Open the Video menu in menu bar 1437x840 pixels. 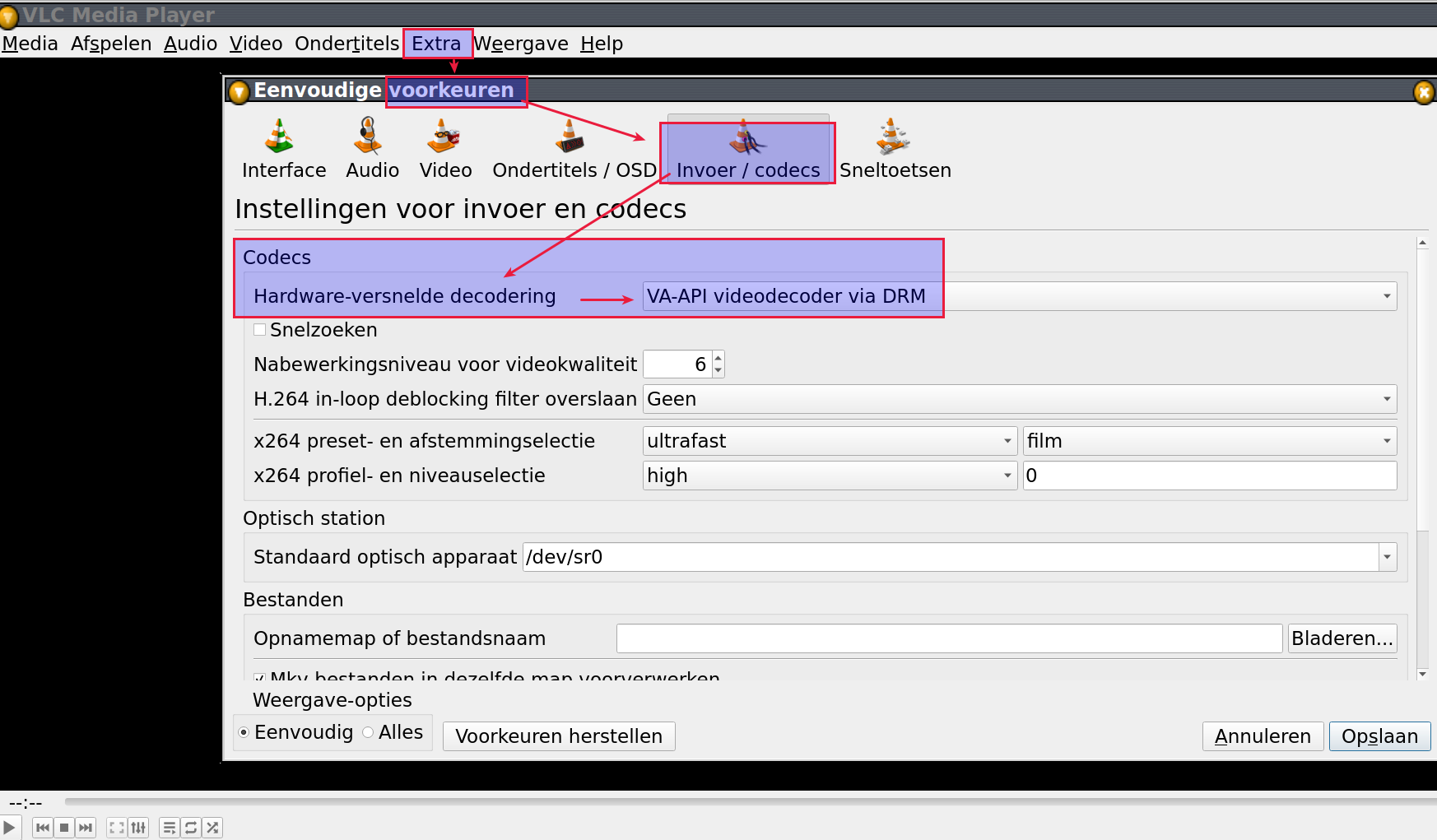256,44
